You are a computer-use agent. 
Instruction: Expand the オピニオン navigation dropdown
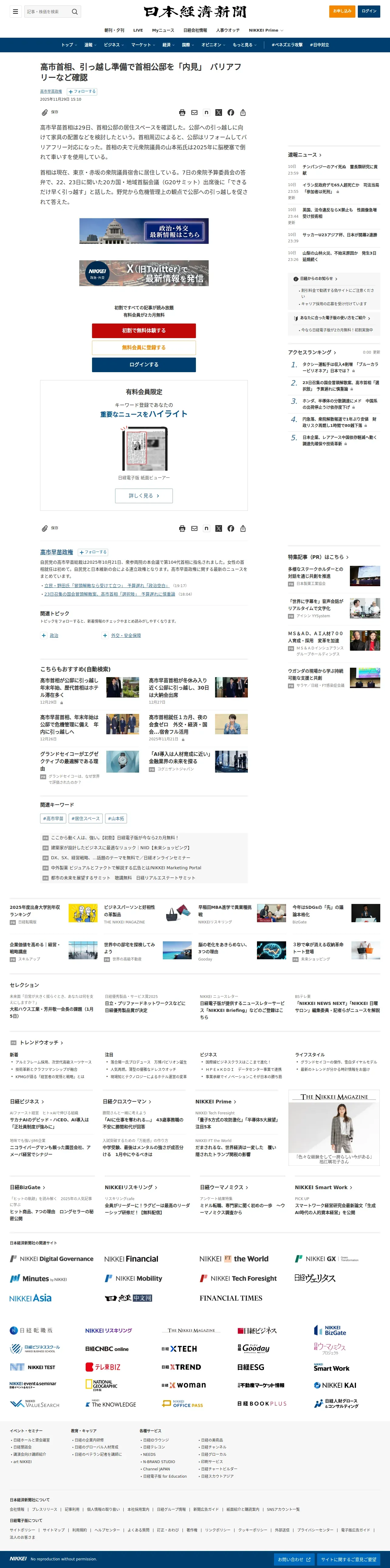tap(214, 45)
